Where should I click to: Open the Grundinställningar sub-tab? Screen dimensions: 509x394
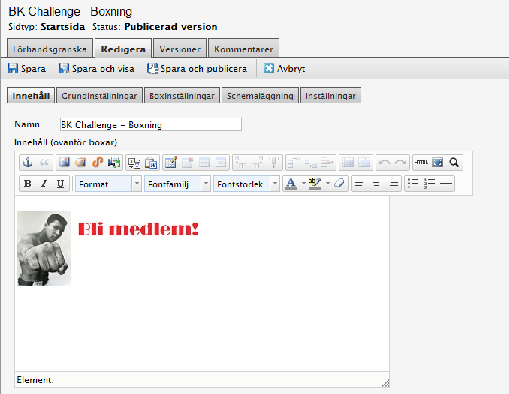pyautogui.click(x=99, y=96)
